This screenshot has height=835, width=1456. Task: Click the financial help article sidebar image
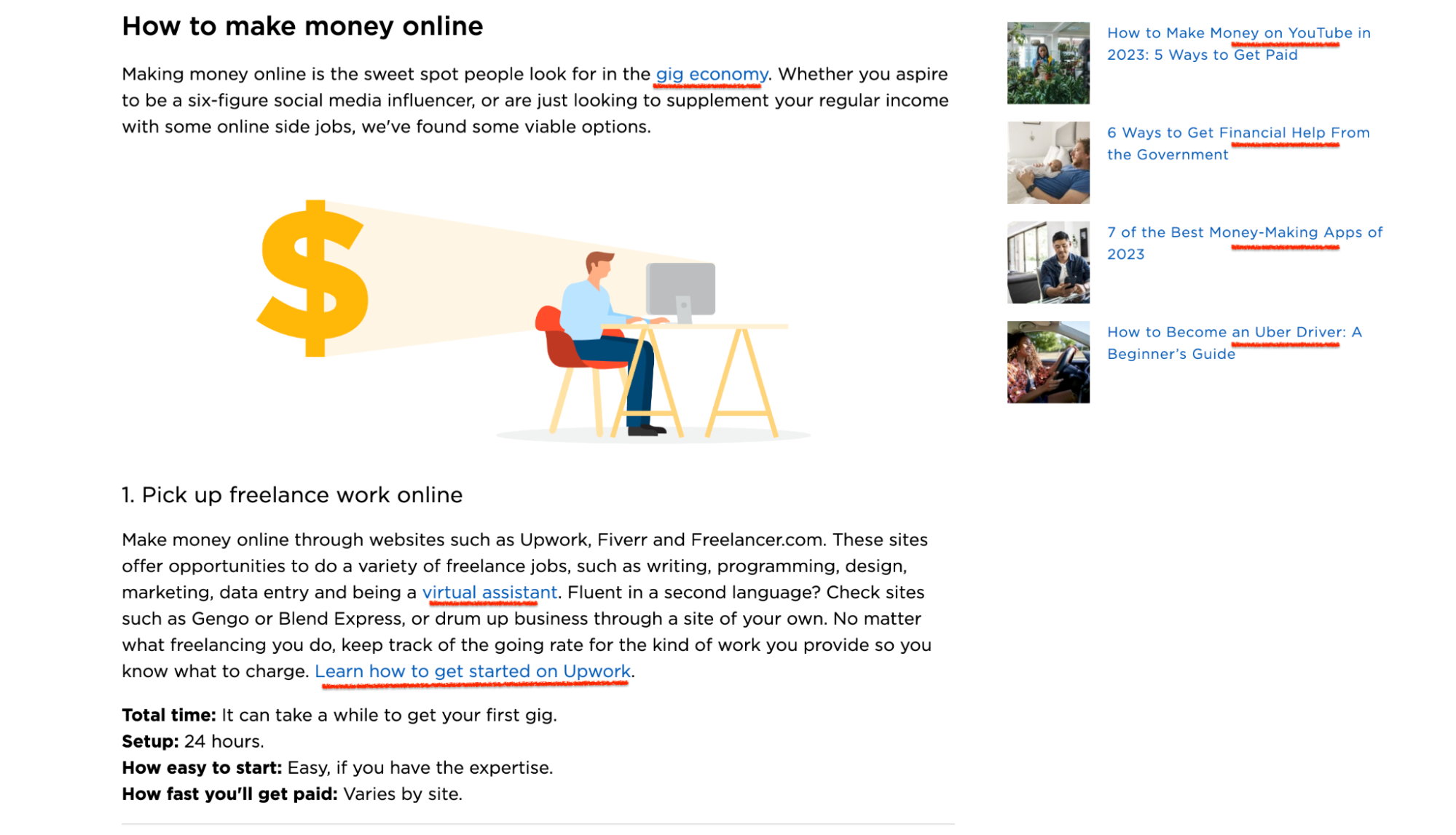point(1046,162)
